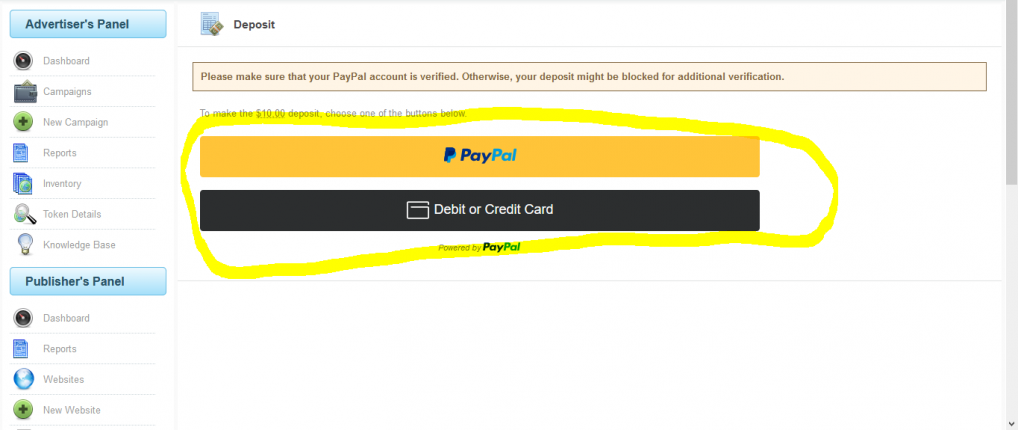The width and height of the screenshot is (1018, 430).
Task: Click the Publisher's Dashboard gauge icon
Action: pos(23,318)
